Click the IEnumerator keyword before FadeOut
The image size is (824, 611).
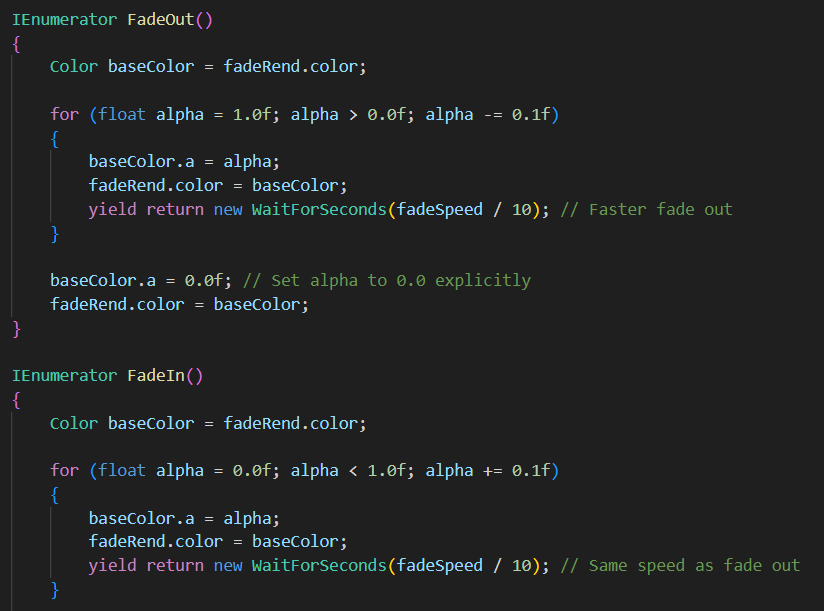[x=64, y=20]
